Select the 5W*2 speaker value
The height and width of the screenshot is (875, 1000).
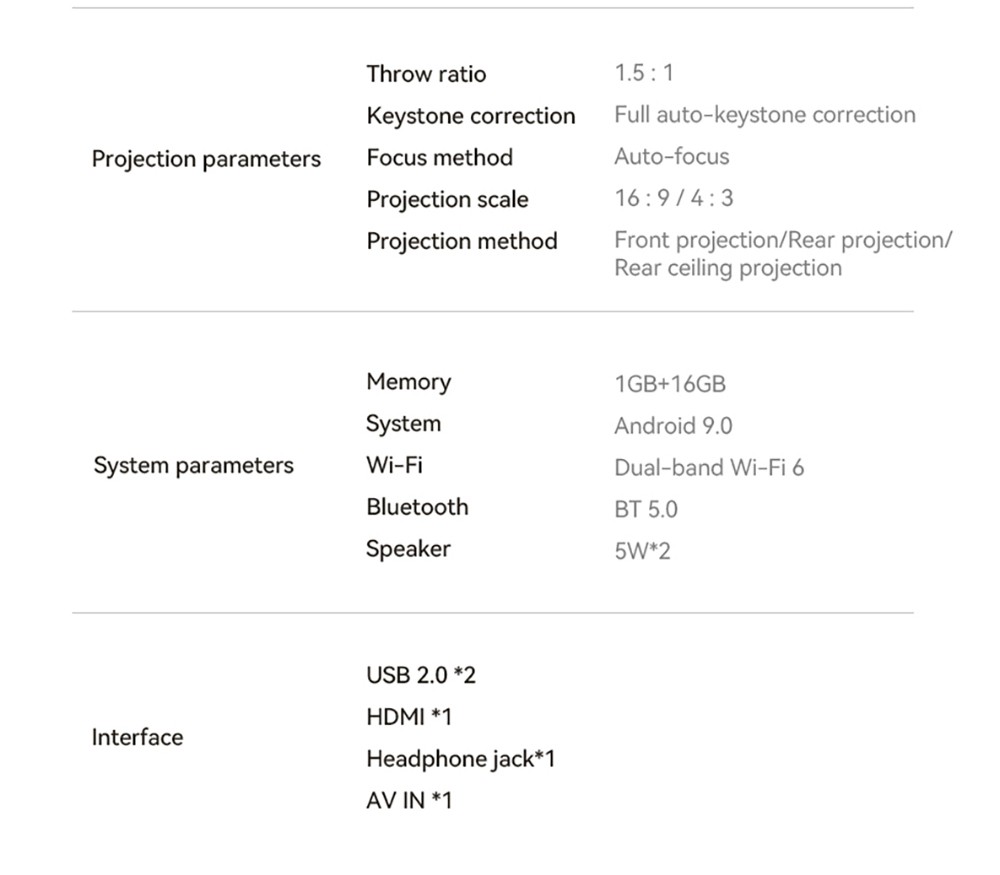click(x=642, y=551)
